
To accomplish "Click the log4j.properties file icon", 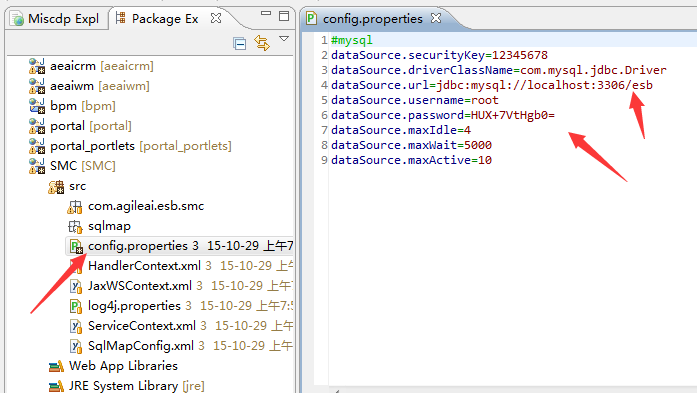I will [76, 306].
